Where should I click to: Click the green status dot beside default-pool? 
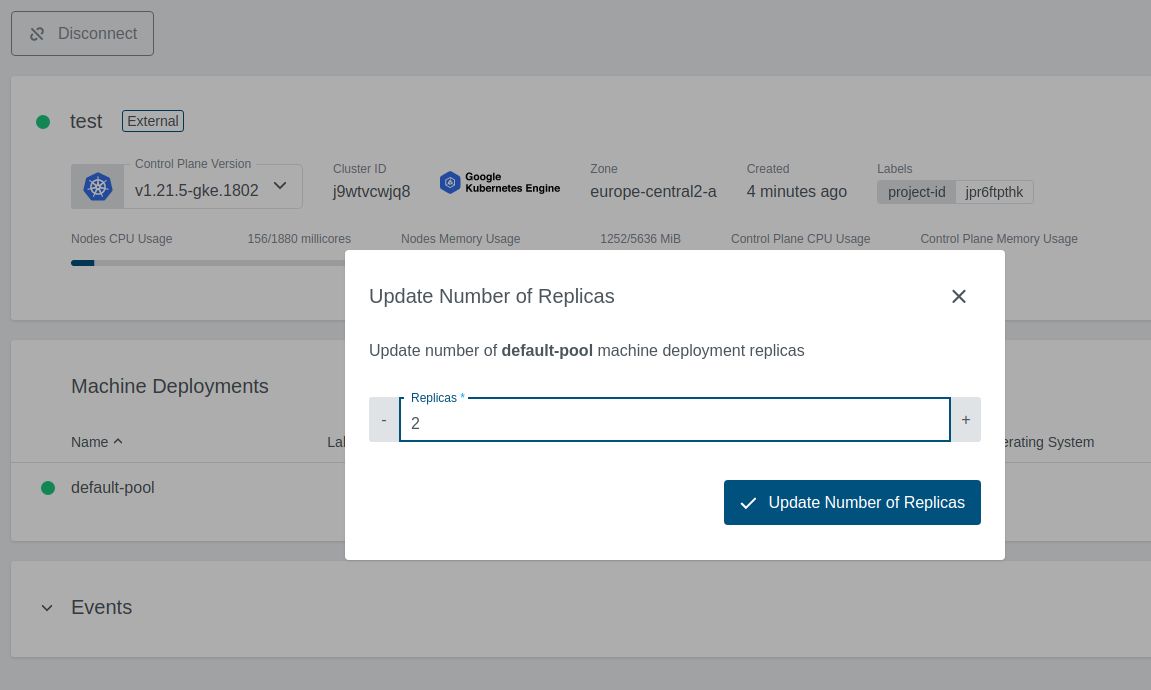click(x=47, y=487)
